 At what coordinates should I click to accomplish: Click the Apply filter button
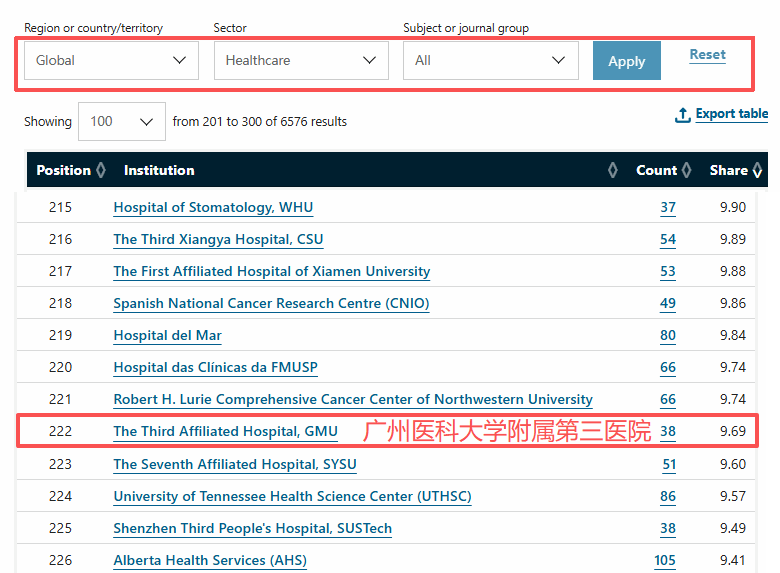(627, 61)
